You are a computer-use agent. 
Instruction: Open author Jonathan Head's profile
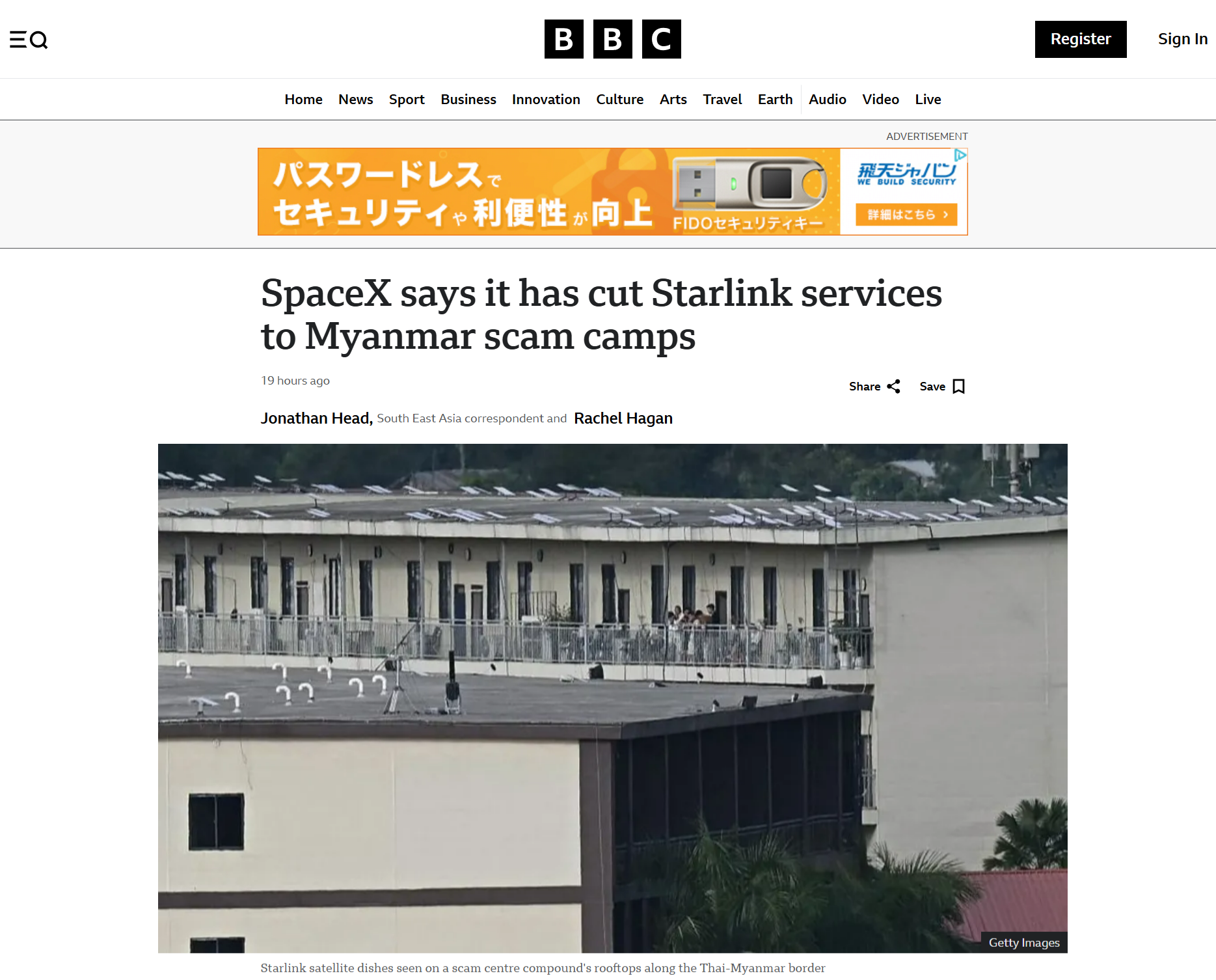coord(316,418)
